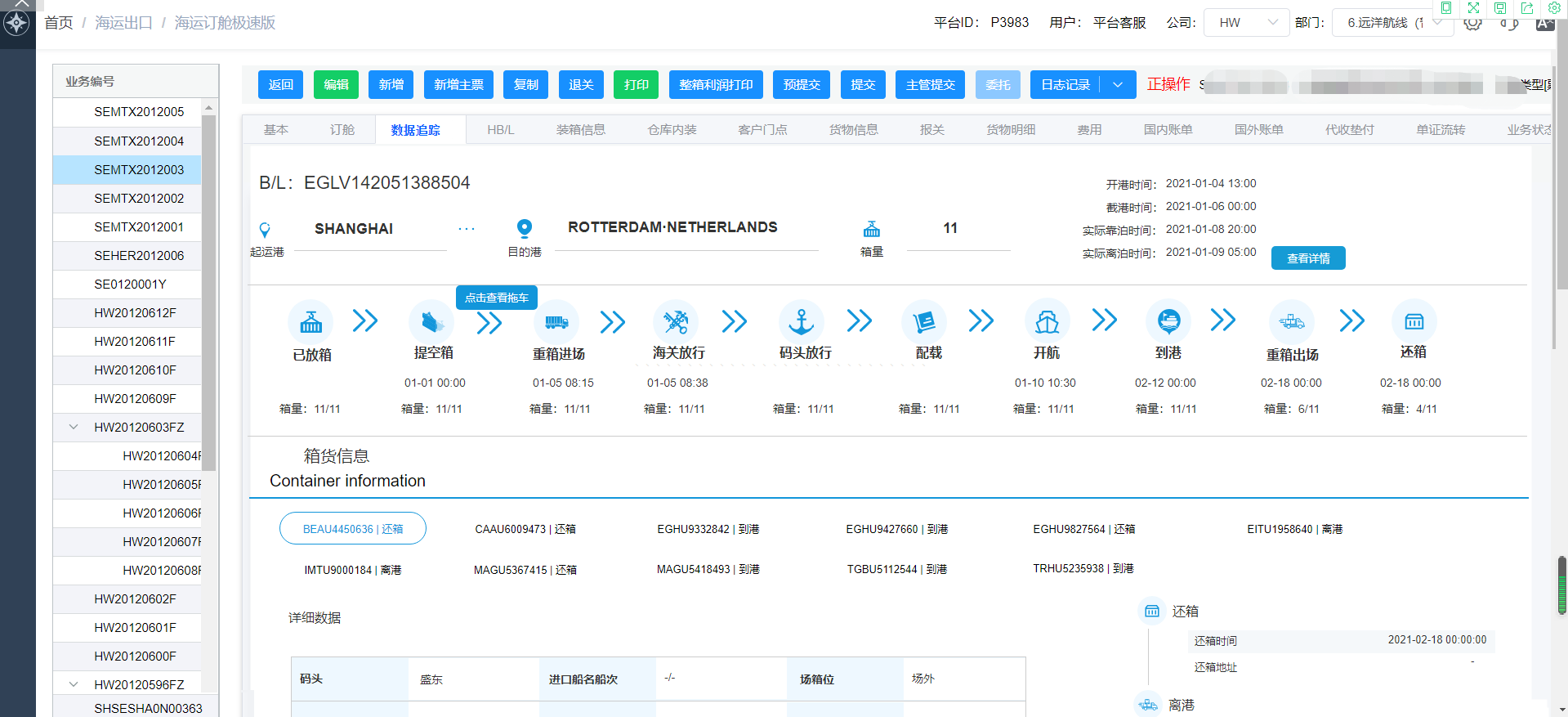Click the 起运港 location pin icon
This screenshot has height=717, width=1568.
[265, 230]
